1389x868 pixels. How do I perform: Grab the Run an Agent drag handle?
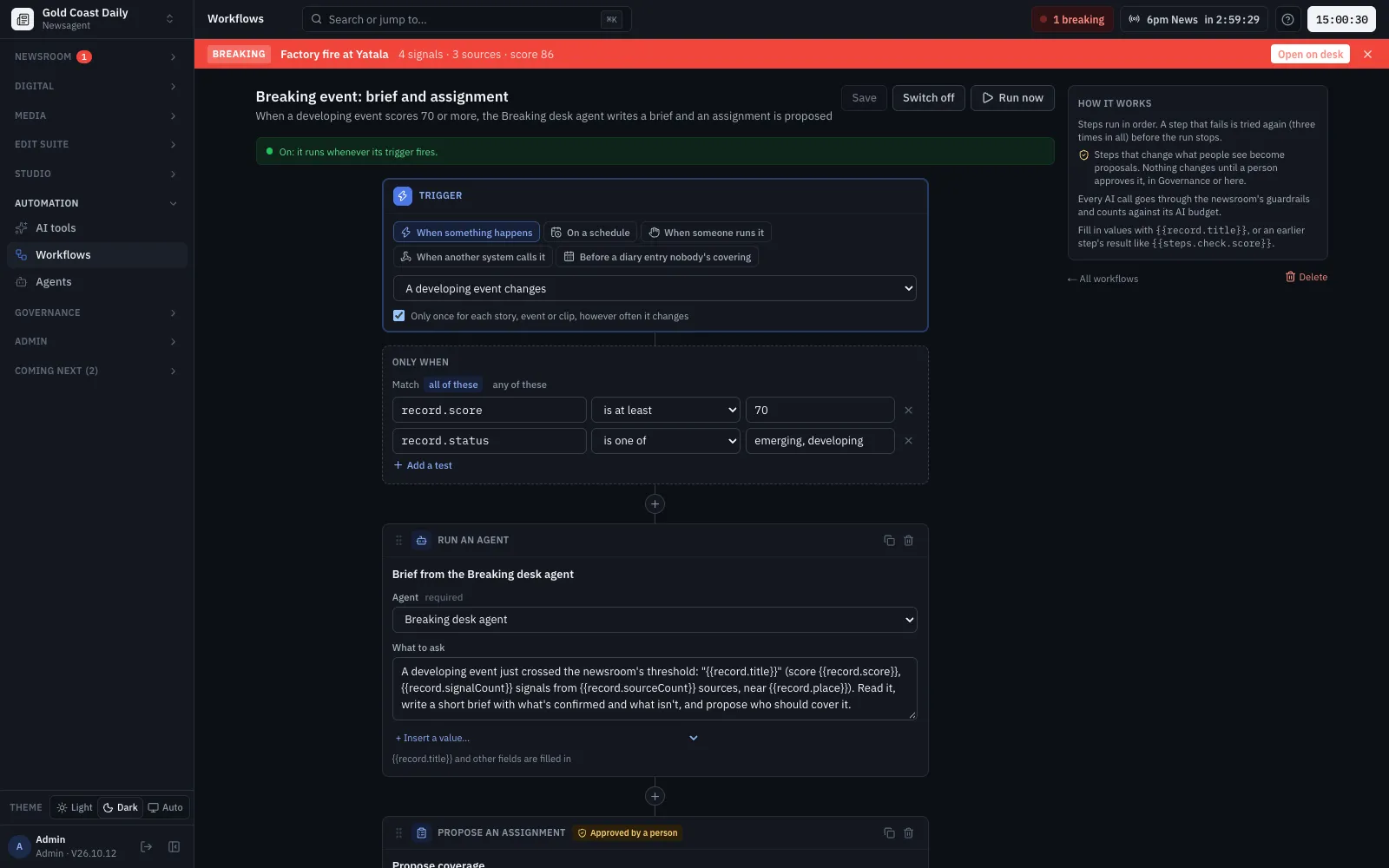tap(399, 540)
